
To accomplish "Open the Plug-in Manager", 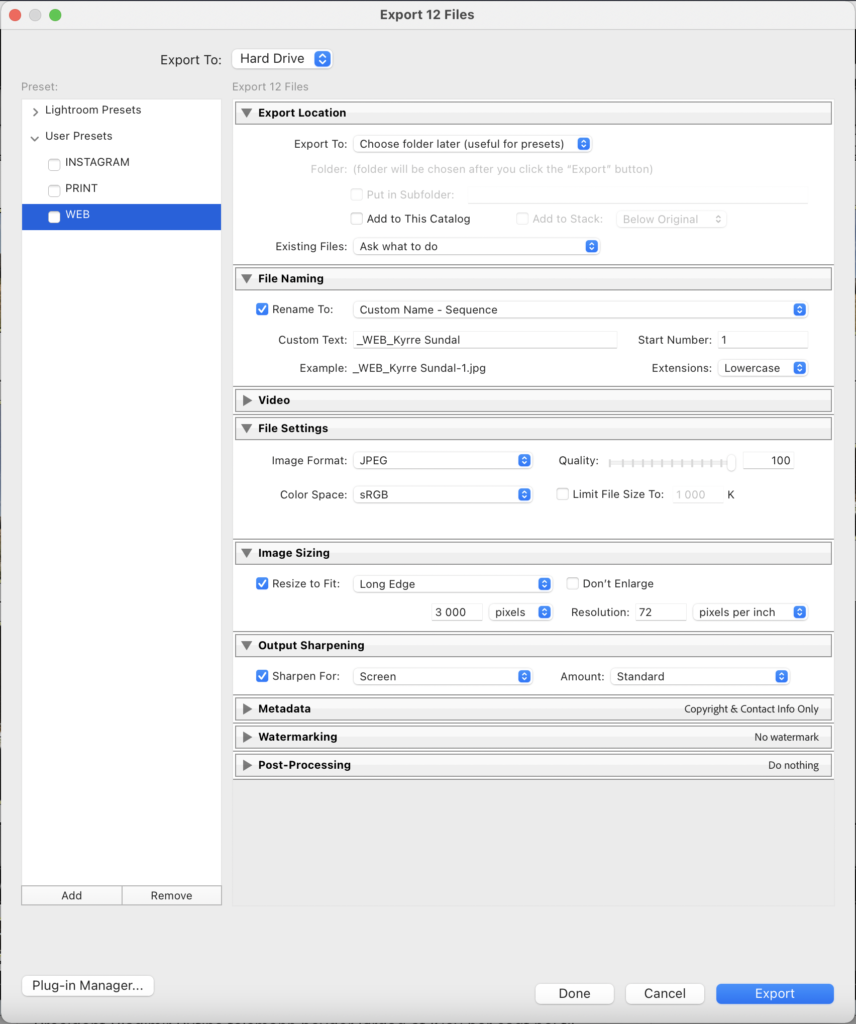I will 87,986.
